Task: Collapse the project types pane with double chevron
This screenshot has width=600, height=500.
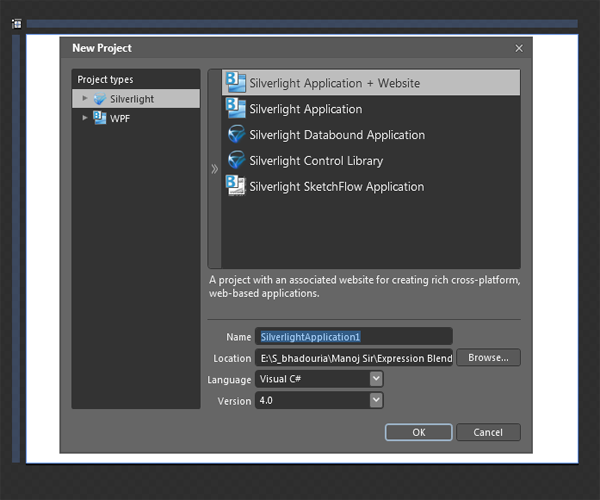Action: pyautogui.click(x=215, y=169)
